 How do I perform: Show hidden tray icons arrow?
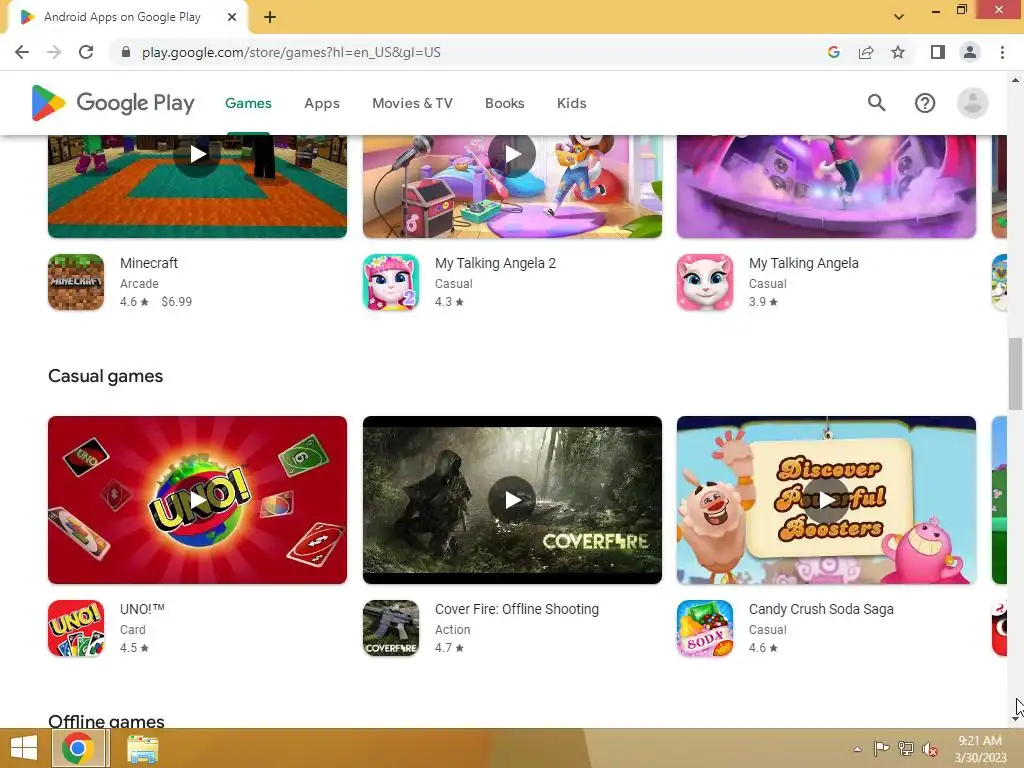click(857, 749)
